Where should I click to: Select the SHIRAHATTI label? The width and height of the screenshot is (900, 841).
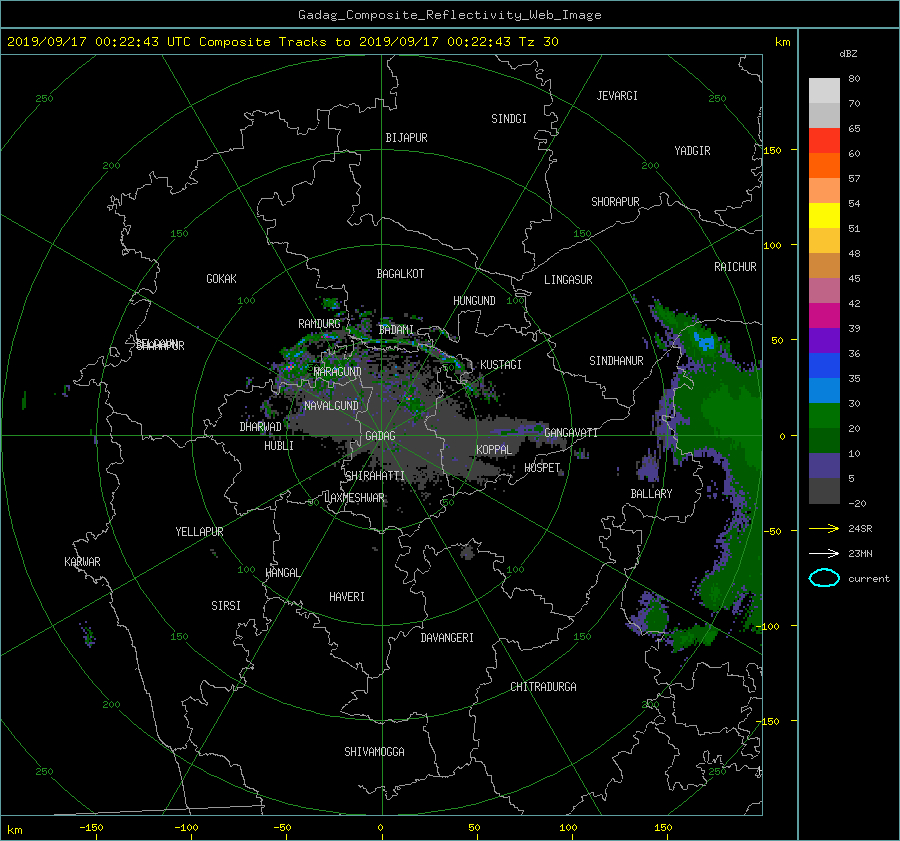tap(375, 476)
